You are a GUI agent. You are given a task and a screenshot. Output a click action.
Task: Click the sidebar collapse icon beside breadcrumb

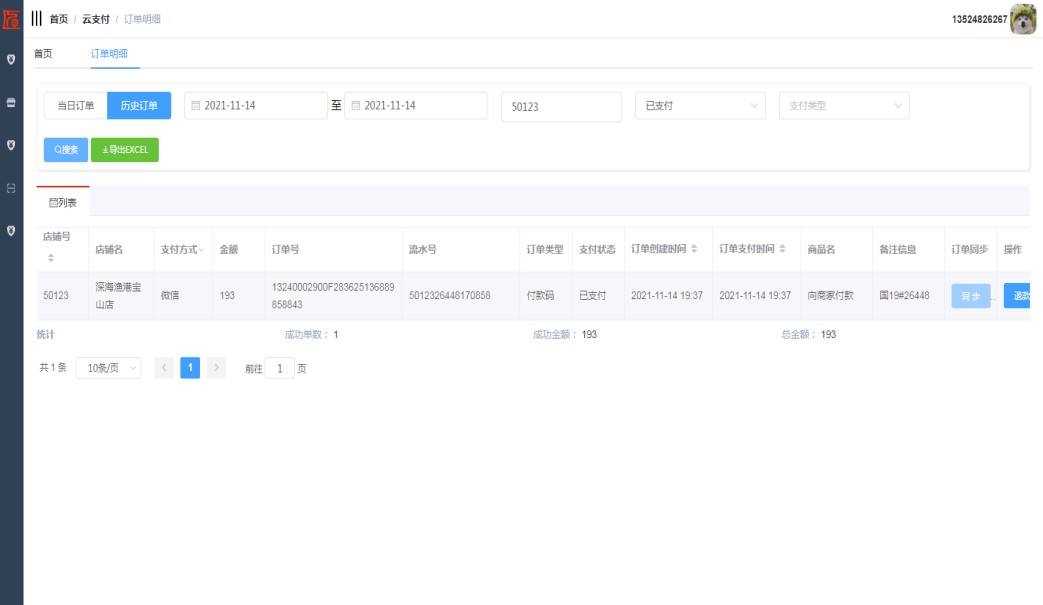point(37,19)
